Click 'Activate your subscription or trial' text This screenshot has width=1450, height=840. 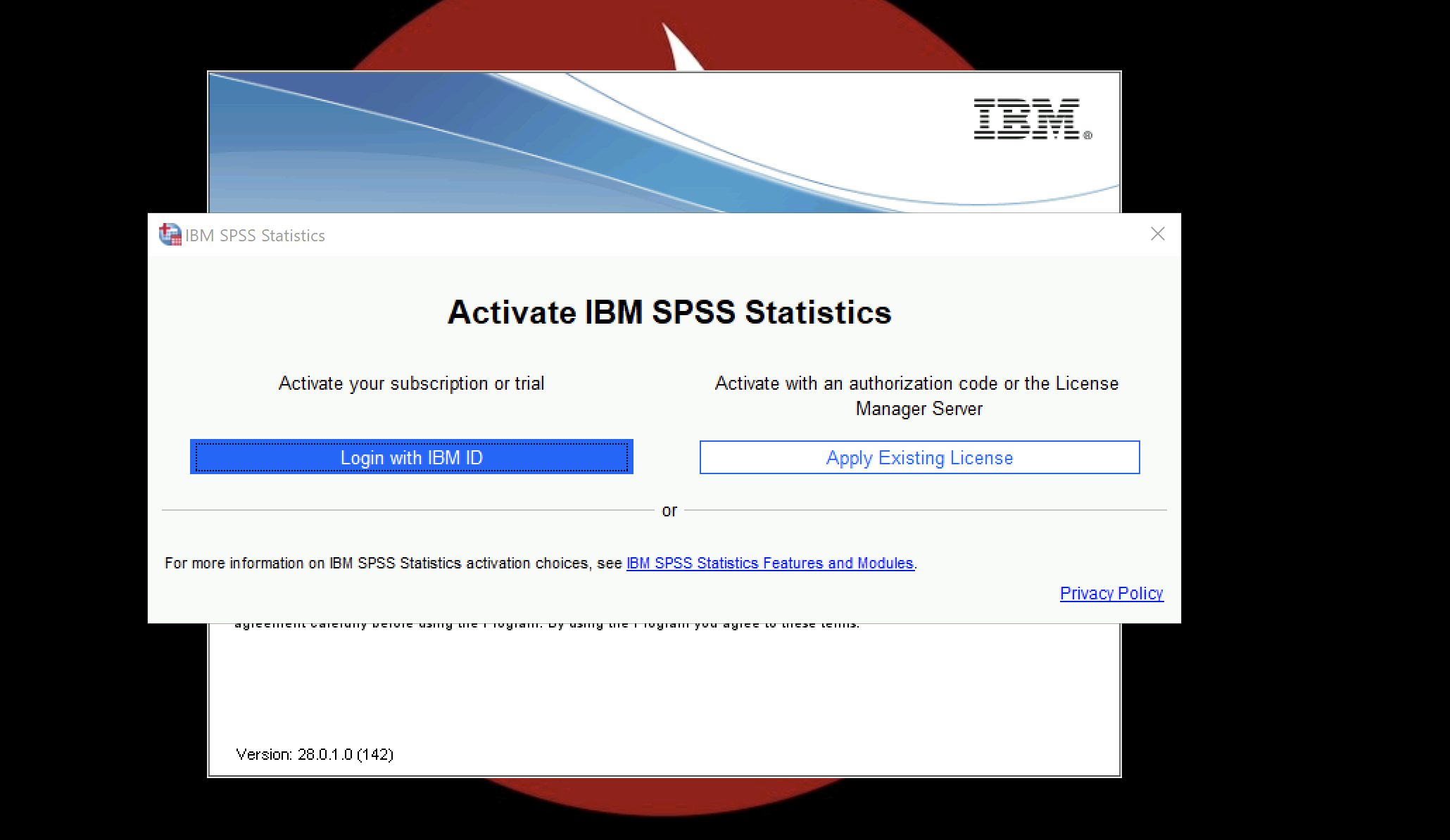[411, 383]
